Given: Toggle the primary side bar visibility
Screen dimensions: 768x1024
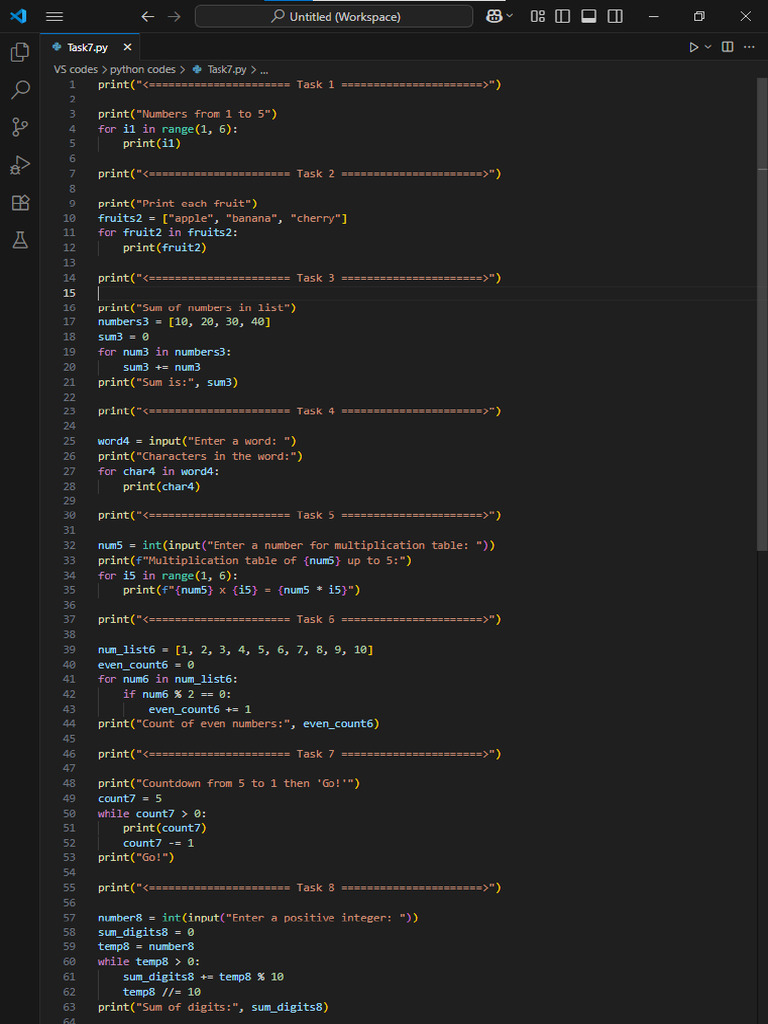Looking at the screenshot, I should tap(563, 17).
